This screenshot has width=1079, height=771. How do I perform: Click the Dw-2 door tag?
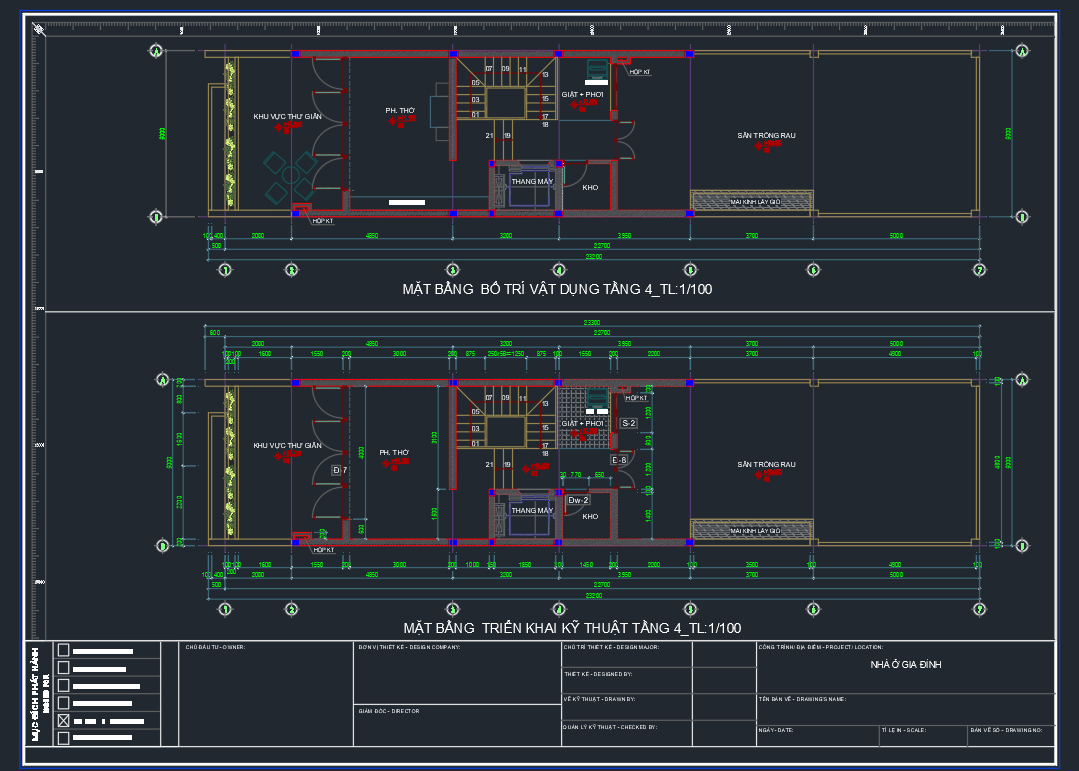coord(578,500)
